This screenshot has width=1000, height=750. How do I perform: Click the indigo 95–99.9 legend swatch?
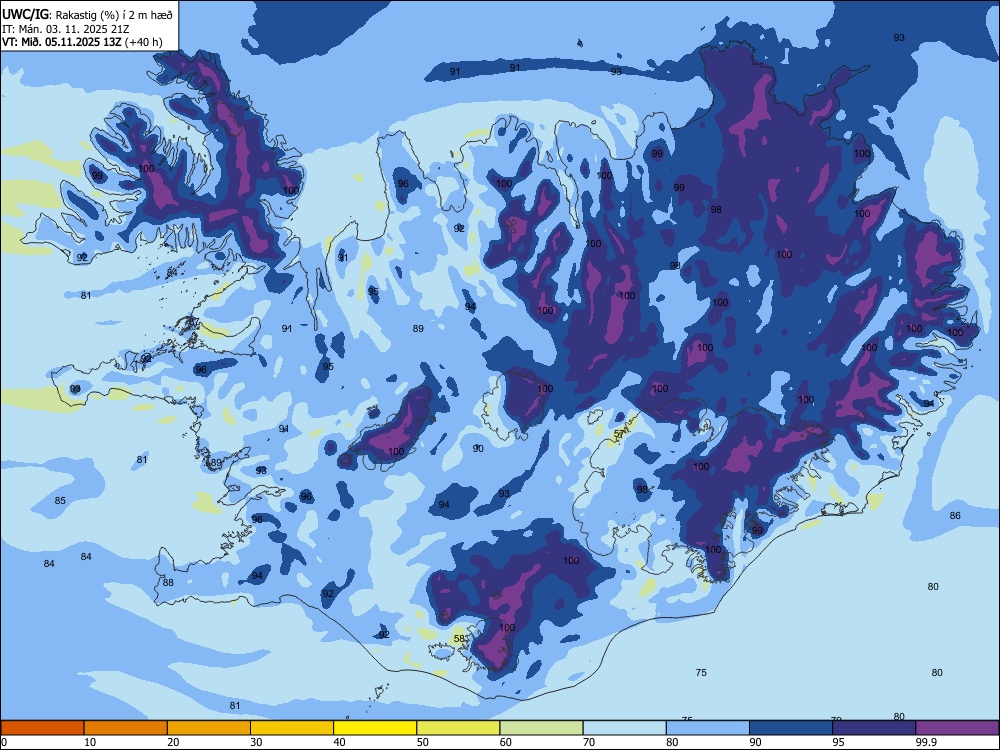click(x=874, y=728)
